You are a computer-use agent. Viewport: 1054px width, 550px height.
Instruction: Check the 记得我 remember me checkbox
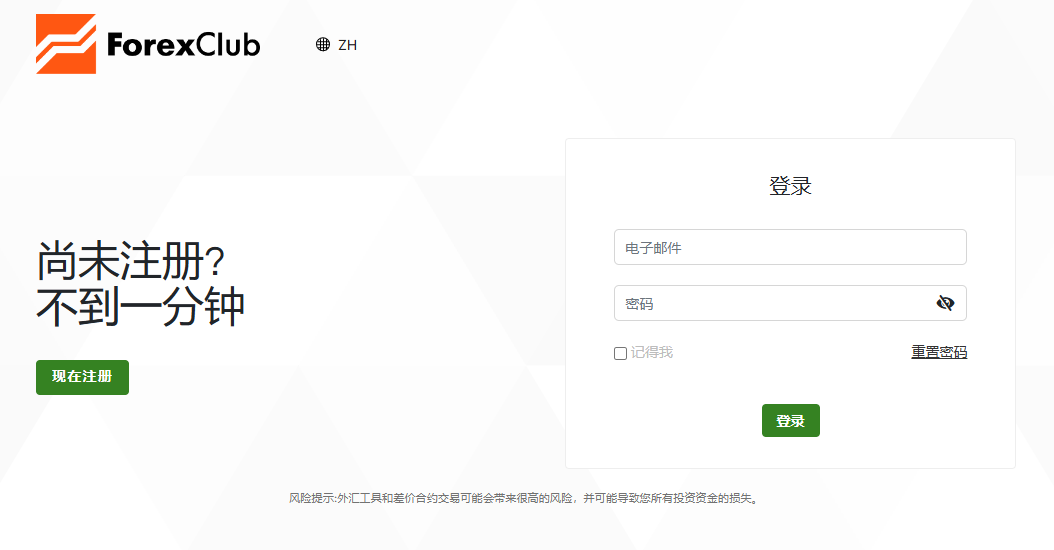pyautogui.click(x=620, y=353)
